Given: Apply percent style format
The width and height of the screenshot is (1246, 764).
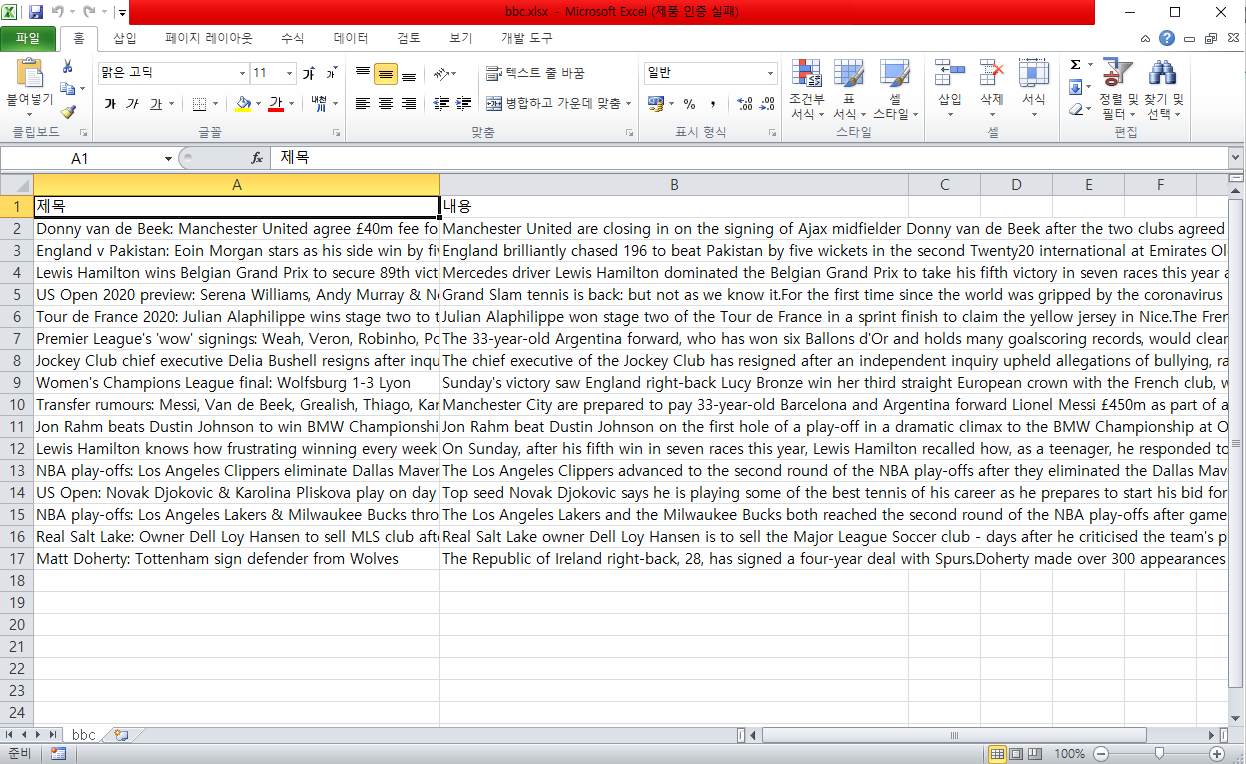Looking at the screenshot, I should [x=689, y=104].
